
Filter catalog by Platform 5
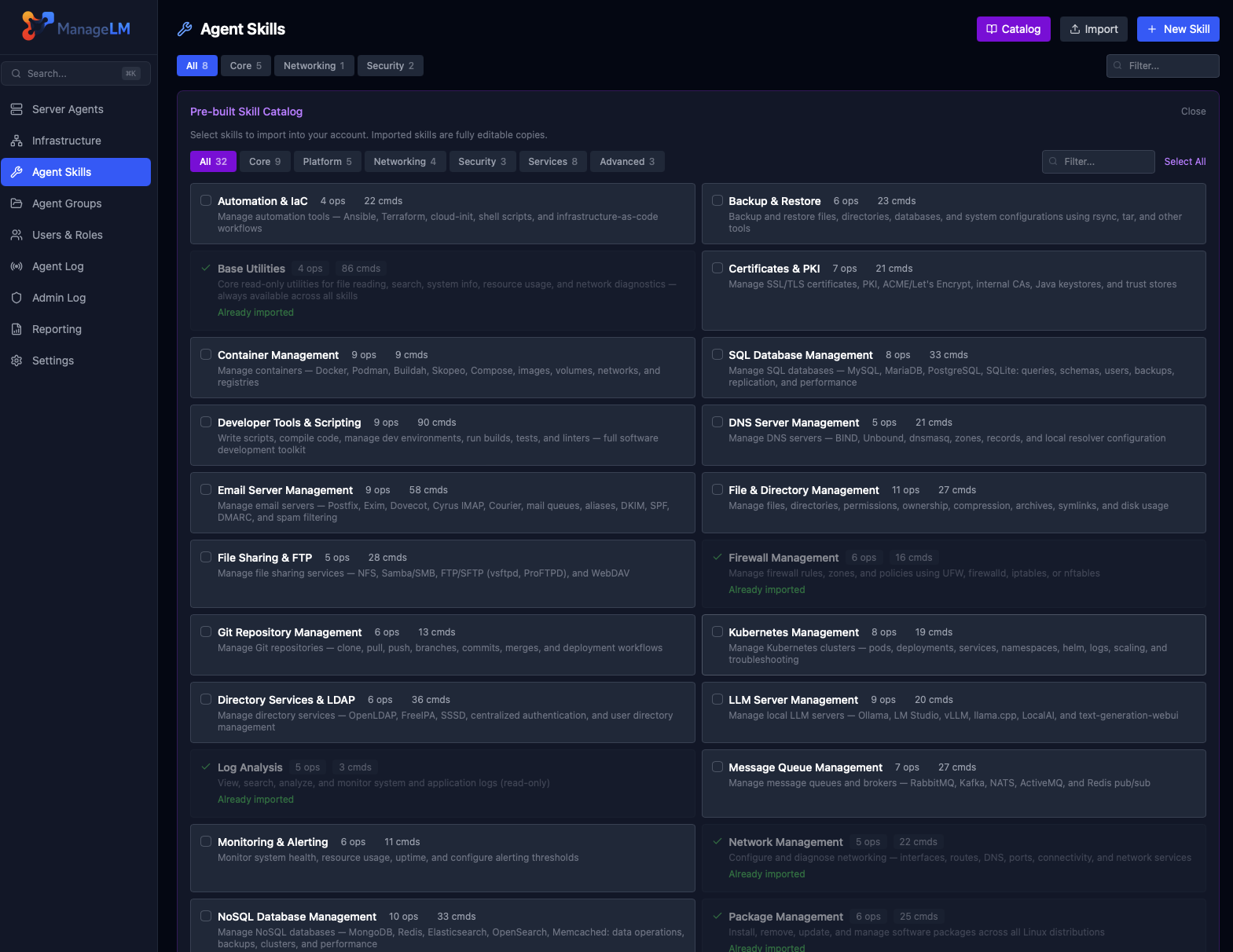[x=328, y=162]
